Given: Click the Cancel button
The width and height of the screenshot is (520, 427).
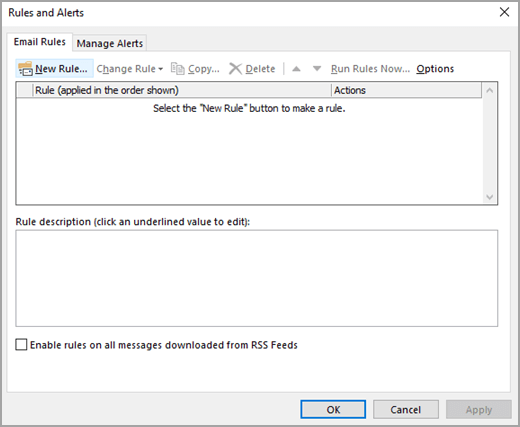Looking at the screenshot, I should pyautogui.click(x=406, y=409).
